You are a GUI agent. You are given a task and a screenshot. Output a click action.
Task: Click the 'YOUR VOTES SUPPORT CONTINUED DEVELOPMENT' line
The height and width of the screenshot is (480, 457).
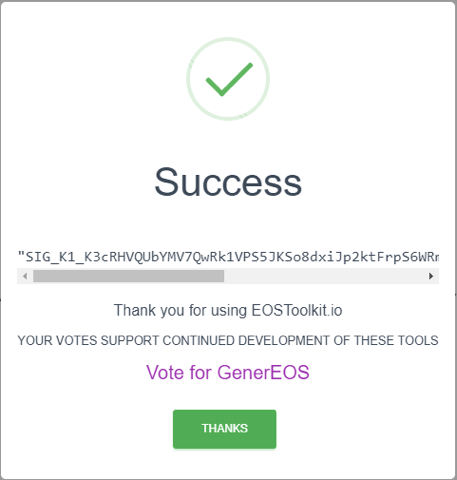click(x=228, y=340)
